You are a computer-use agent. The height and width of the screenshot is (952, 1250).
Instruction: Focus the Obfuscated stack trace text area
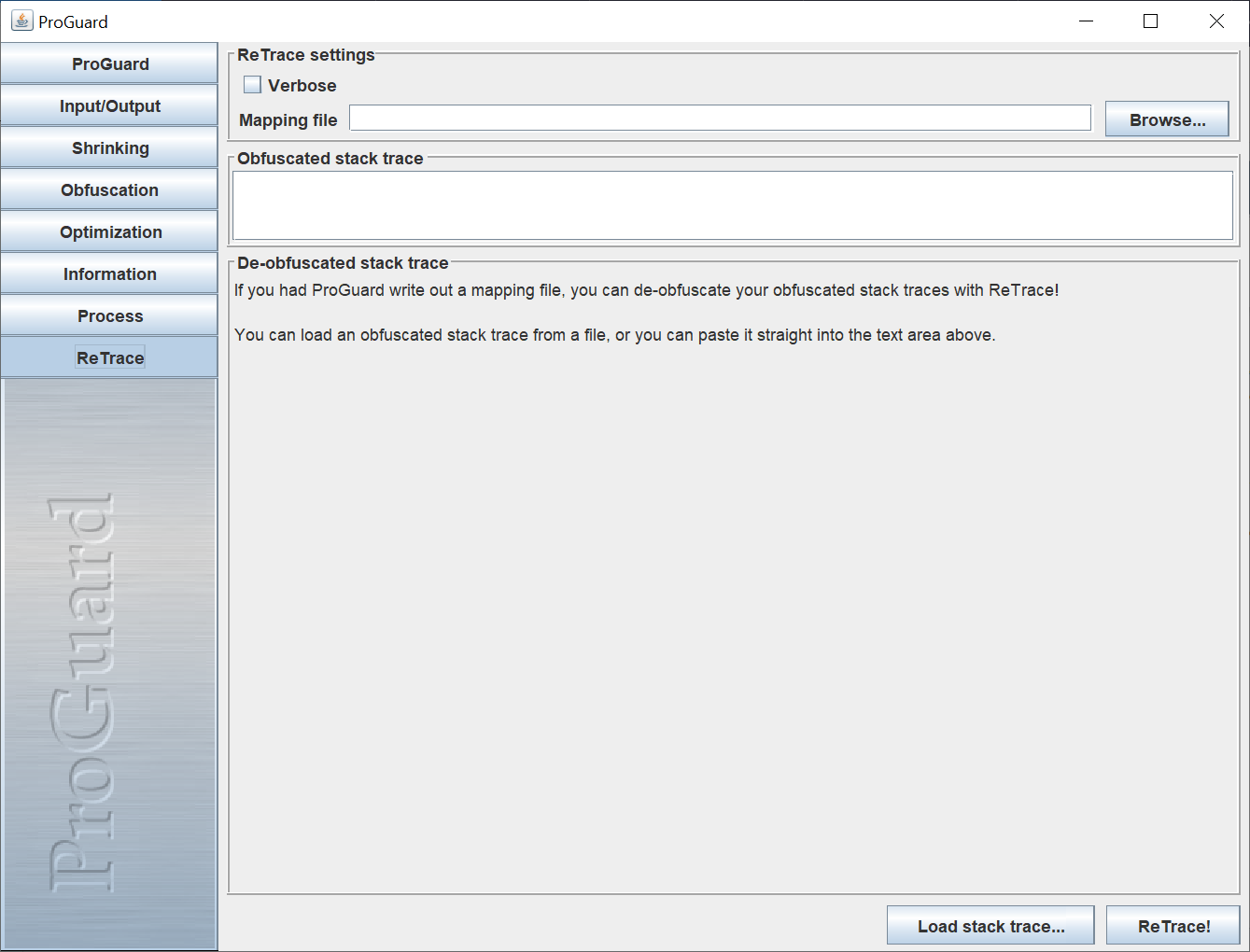733,205
